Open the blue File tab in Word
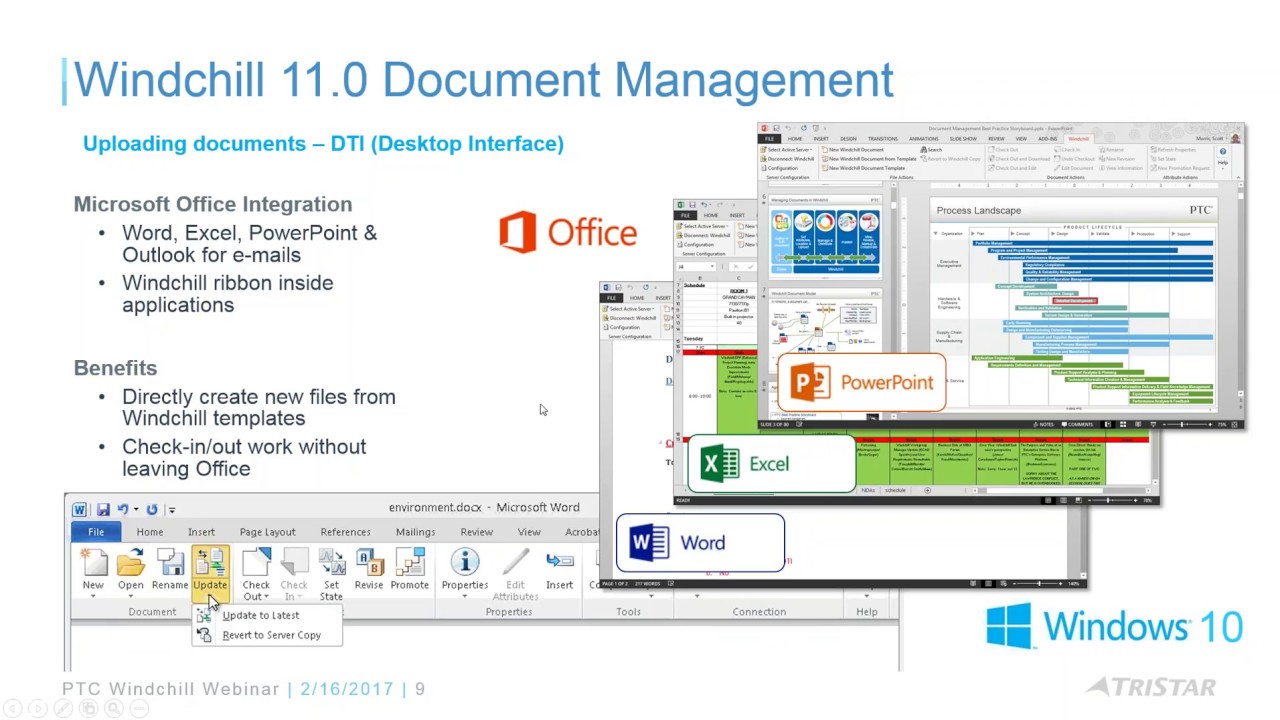 point(96,532)
